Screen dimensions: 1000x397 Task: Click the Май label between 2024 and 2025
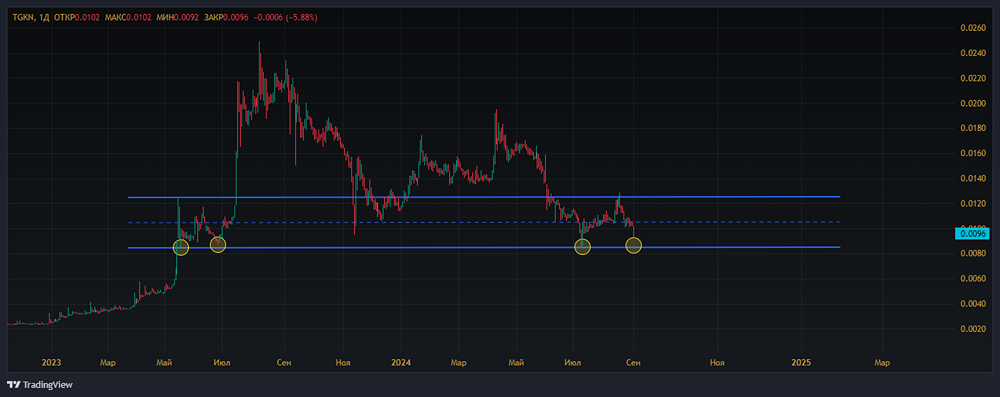coord(516,363)
